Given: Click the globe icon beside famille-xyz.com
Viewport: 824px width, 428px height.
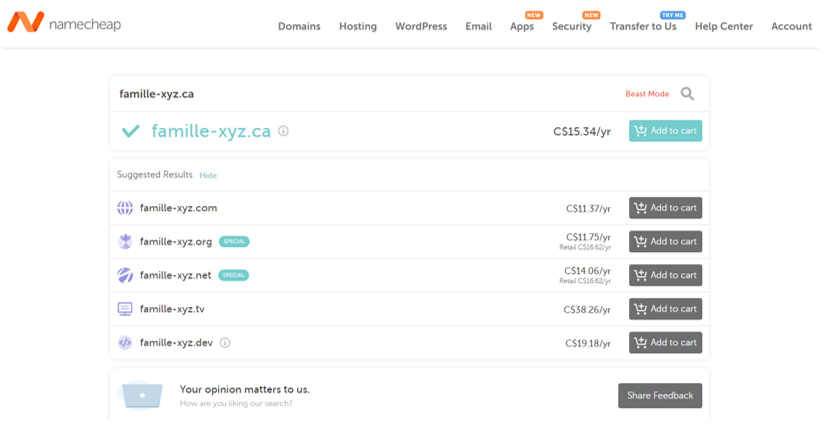Looking at the screenshot, I should (x=125, y=208).
